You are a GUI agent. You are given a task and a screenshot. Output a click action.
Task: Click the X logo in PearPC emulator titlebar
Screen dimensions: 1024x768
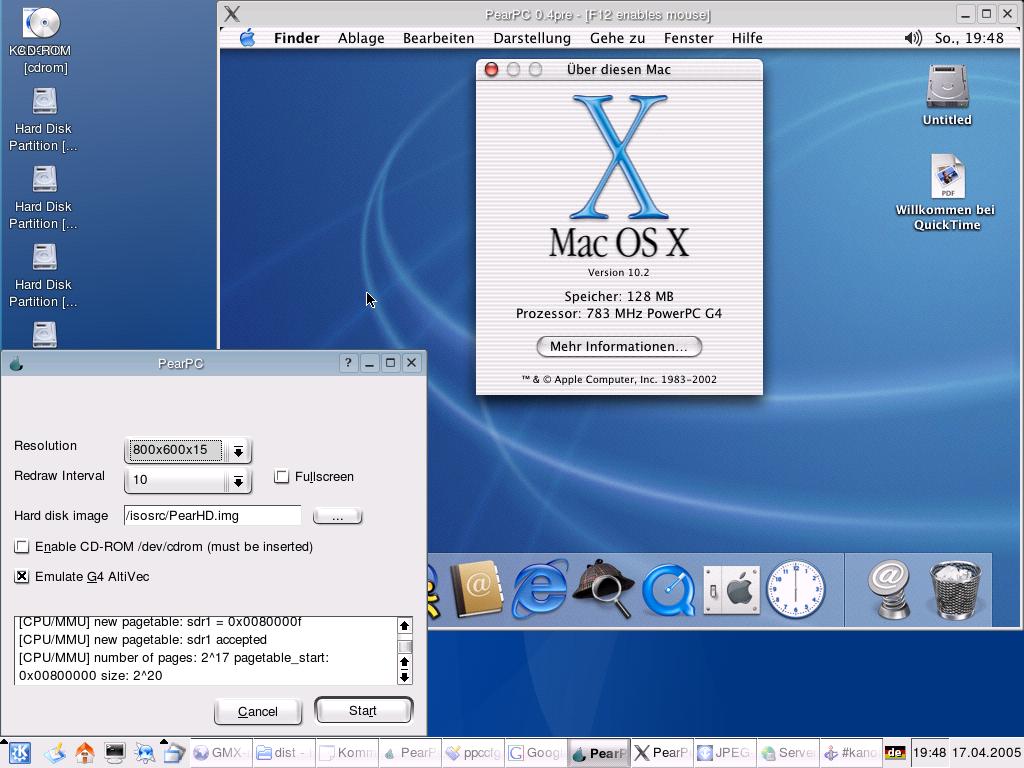(232, 14)
